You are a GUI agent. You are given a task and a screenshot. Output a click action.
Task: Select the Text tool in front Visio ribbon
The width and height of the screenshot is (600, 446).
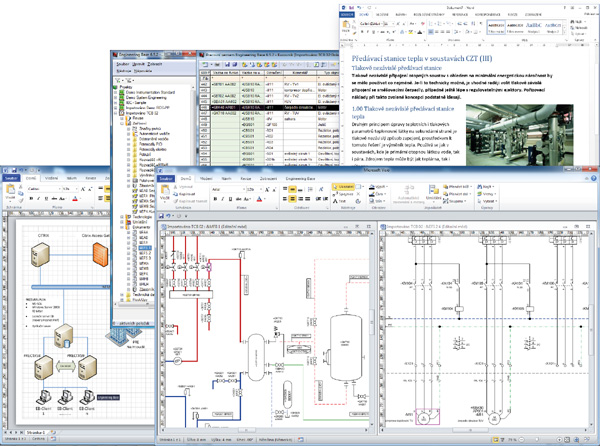tap(340, 201)
